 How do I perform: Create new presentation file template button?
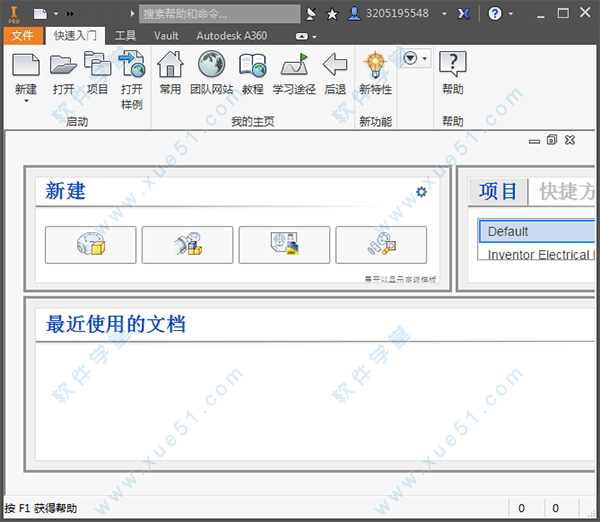pos(381,245)
